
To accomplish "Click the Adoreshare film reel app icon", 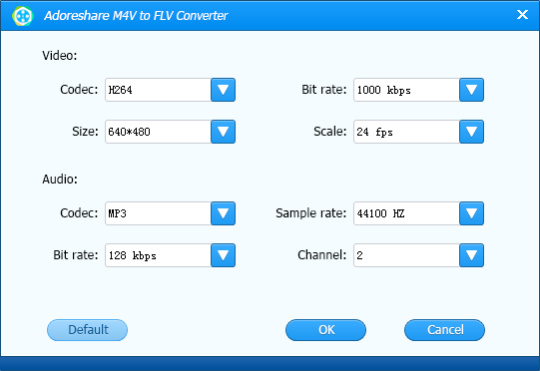I will (x=22, y=16).
